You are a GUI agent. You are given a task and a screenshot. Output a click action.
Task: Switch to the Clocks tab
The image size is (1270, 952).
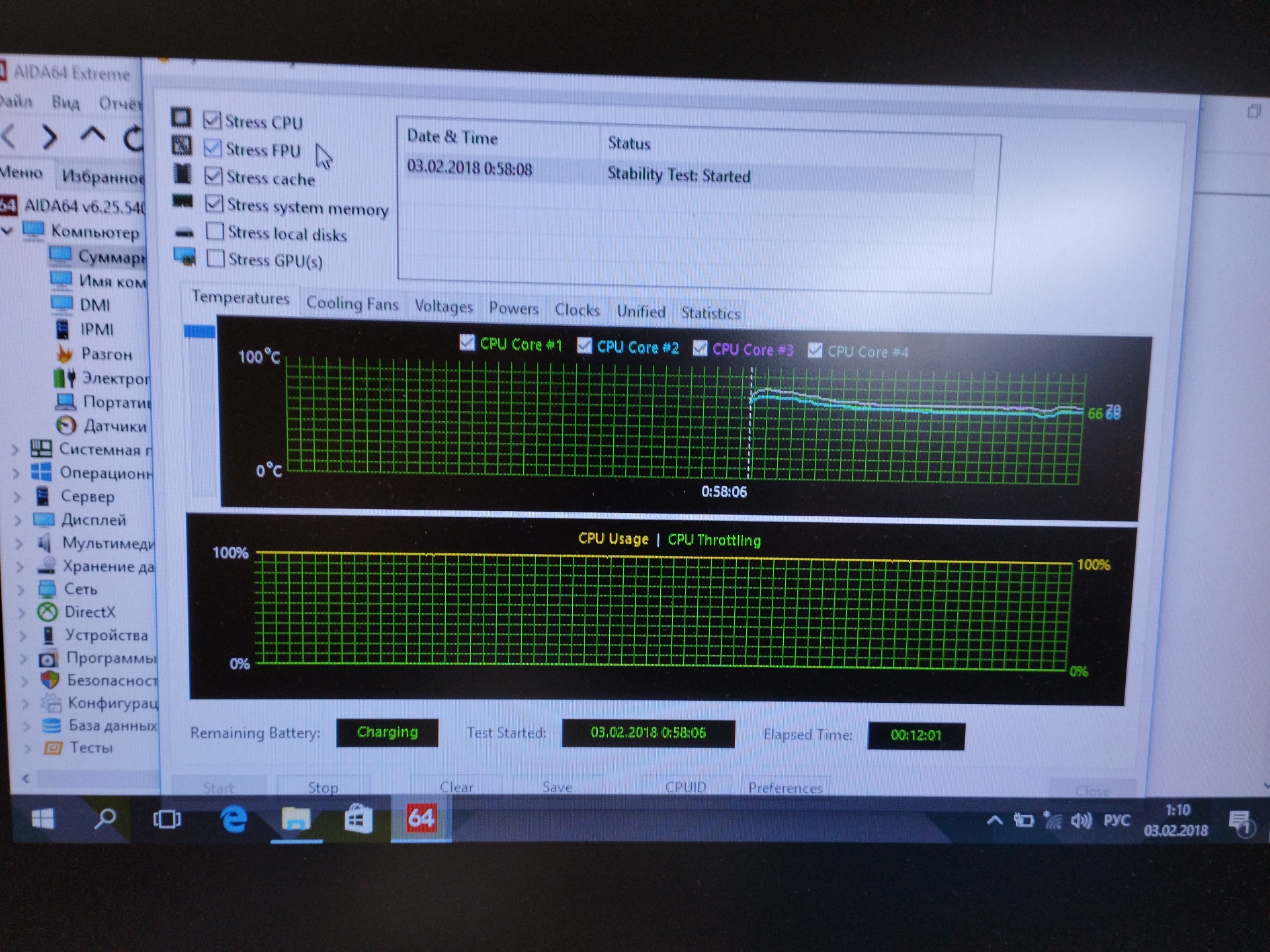(x=577, y=309)
